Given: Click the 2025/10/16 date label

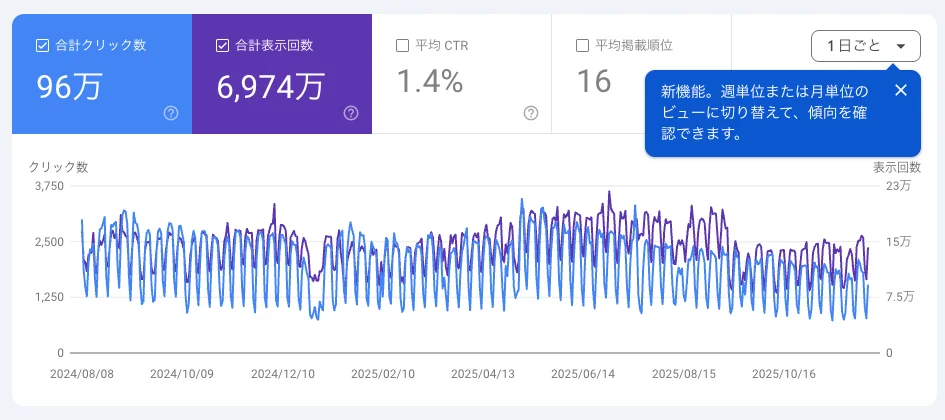Looking at the screenshot, I should [x=783, y=374].
